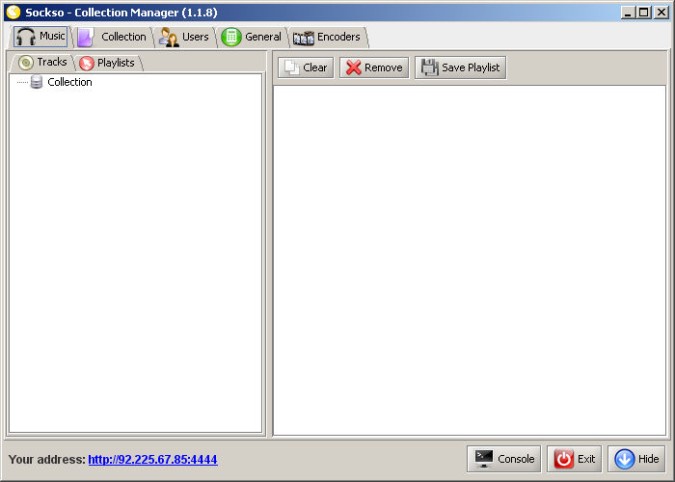Viewport: 675px width, 482px height.
Task: Save Playlist using the floppy button
Action: point(461,68)
